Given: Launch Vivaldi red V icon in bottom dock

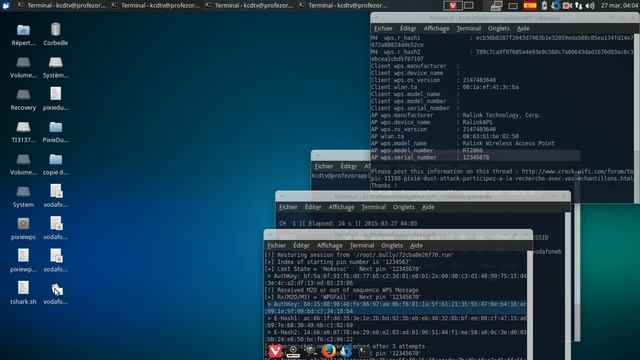Looking at the screenshot, I should (275, 351).
